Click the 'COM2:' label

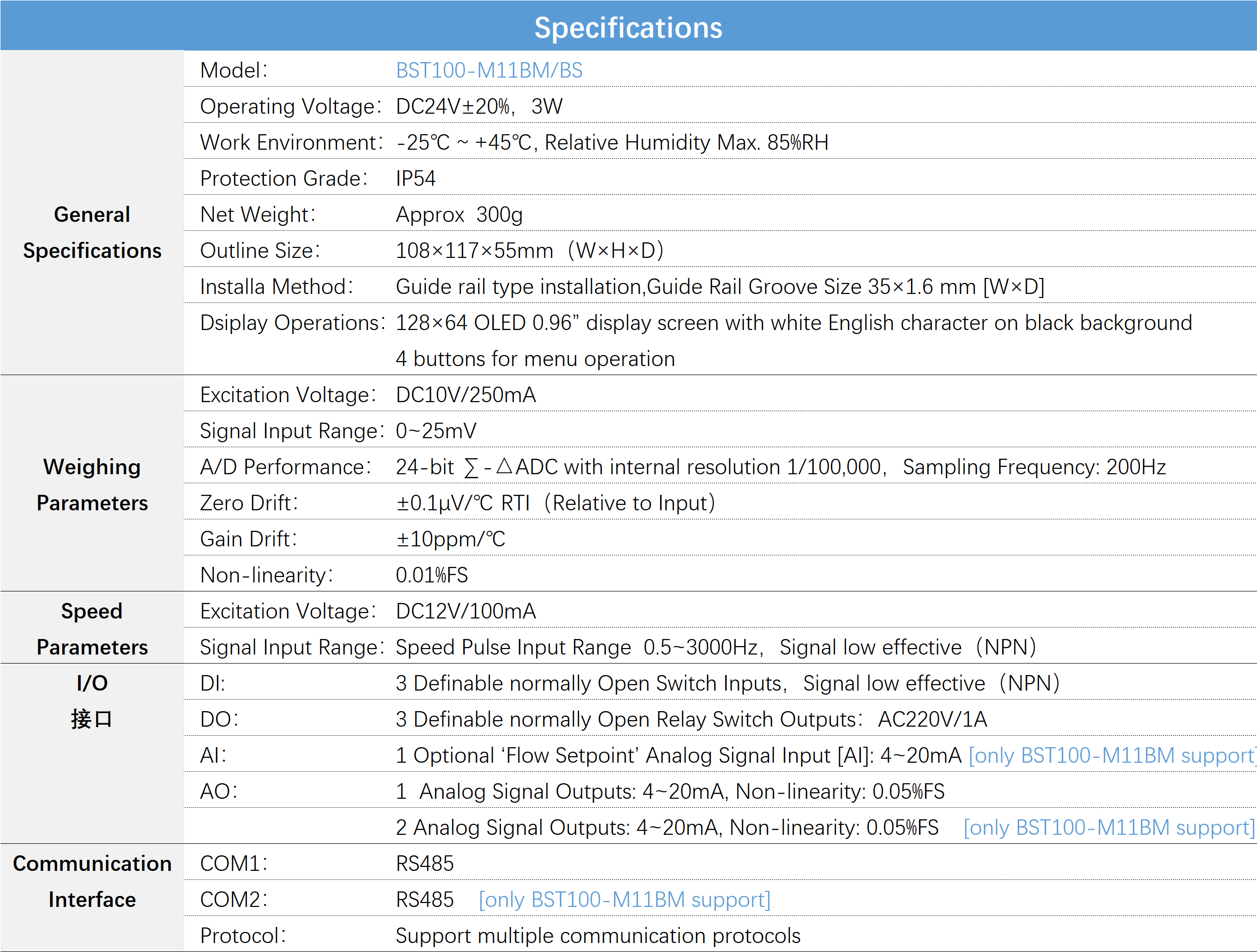233,900
